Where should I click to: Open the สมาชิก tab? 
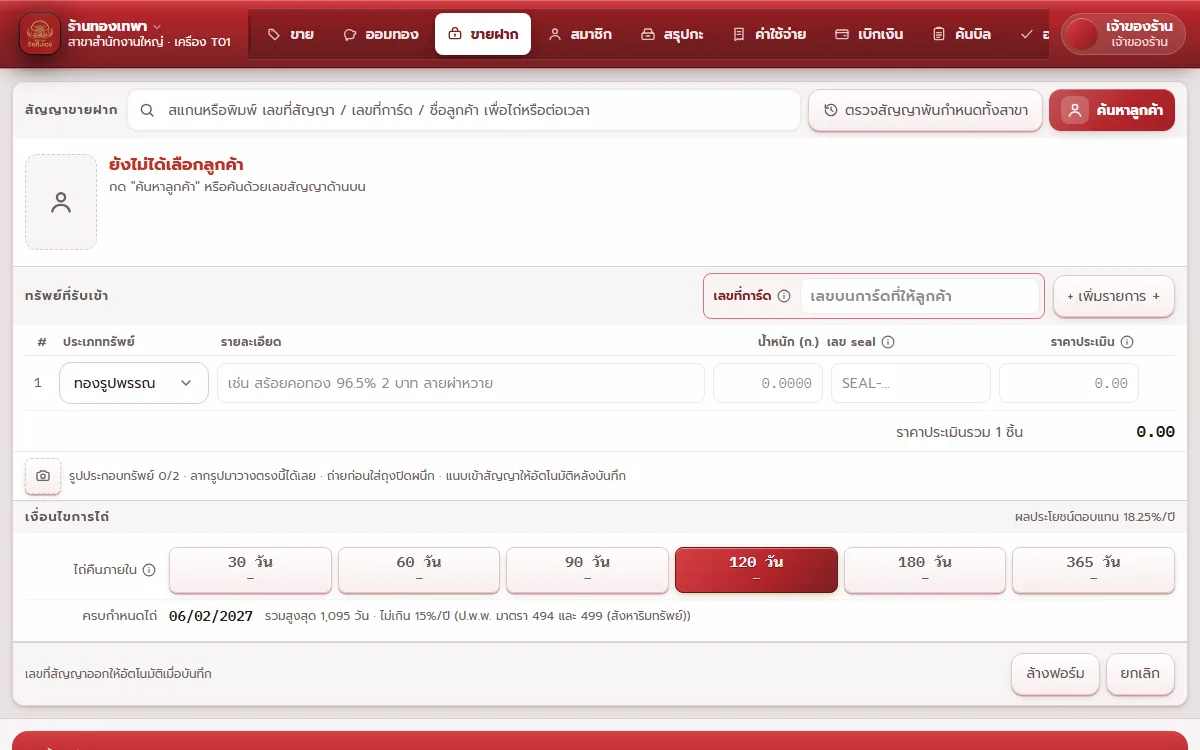[580, 34]
